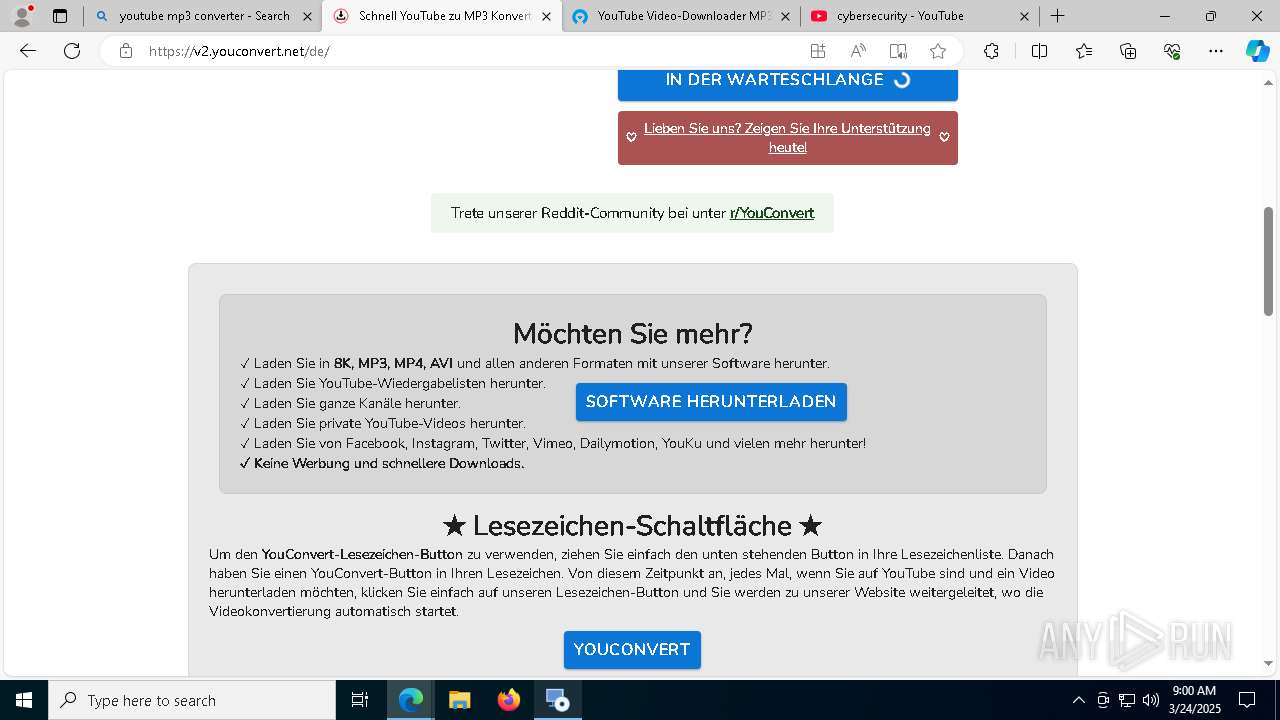Click the Laden Sie private YouTube-Videos herunter line
The image size is (1280, 720).
[x=383, y=423]
